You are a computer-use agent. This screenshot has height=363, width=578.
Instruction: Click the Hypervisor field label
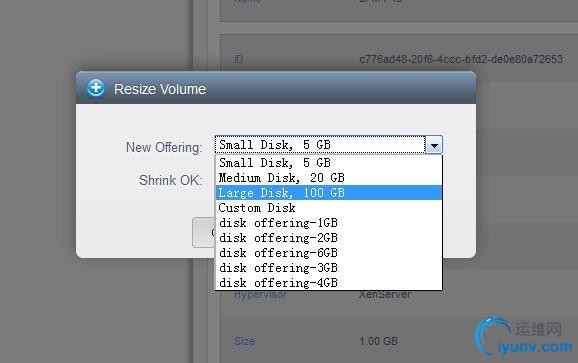[x=261, y=294]
